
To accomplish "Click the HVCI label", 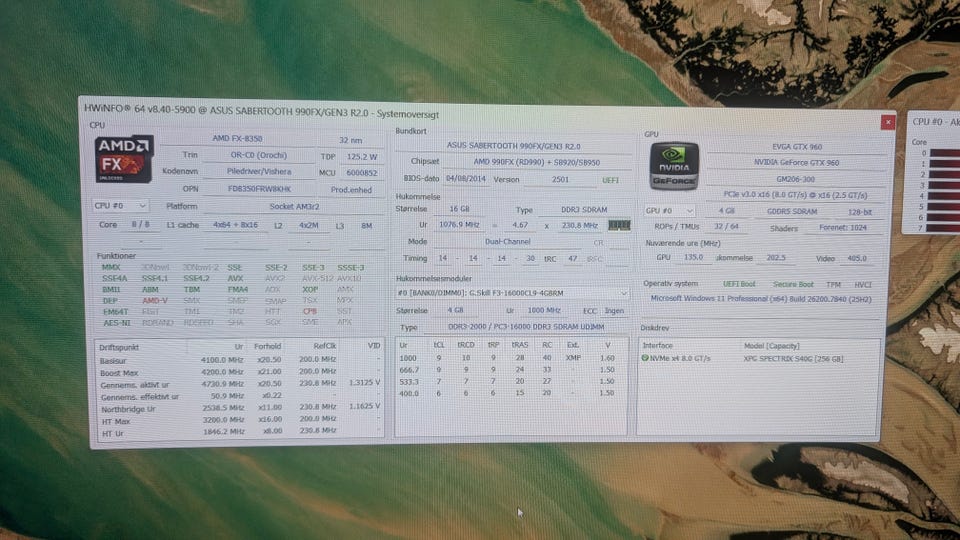I will [x=863, y=285].
